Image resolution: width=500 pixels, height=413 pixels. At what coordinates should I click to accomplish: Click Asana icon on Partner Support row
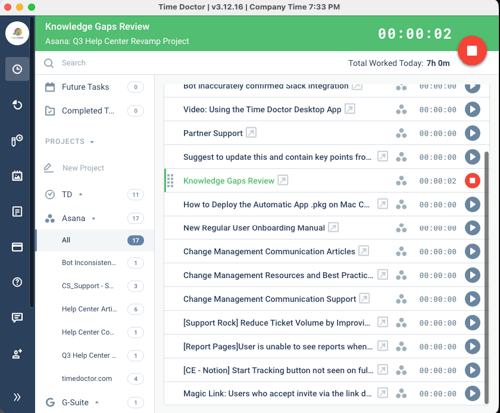click(401, 133)
